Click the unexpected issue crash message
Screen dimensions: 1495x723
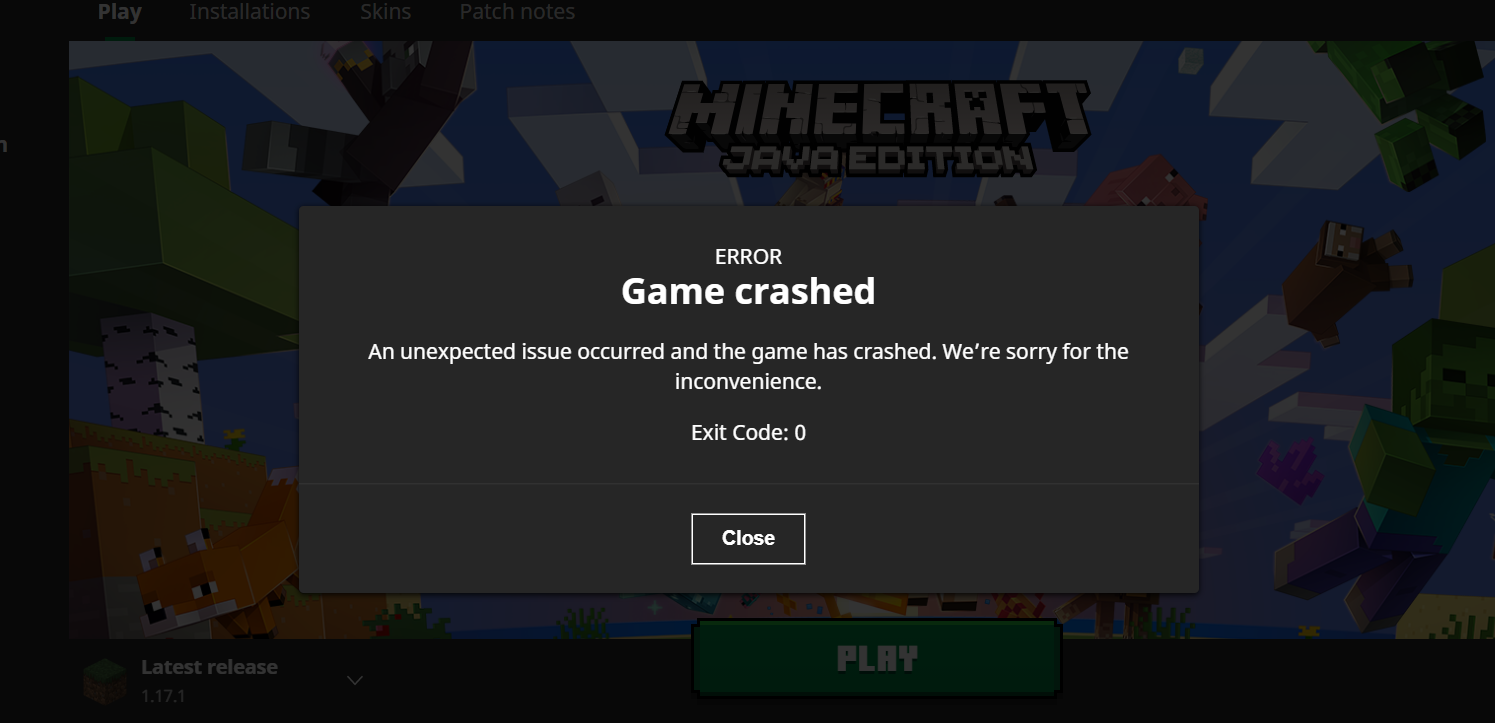pos(748,366)
